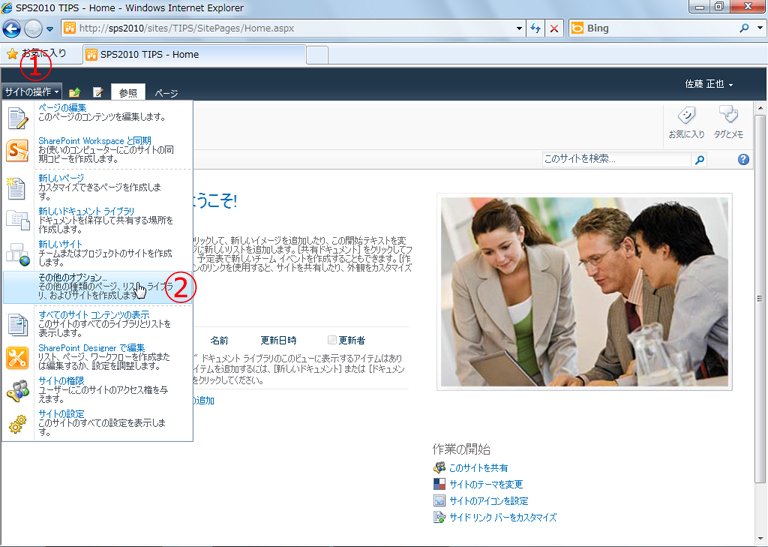Click the scrollbar up arrow

point(760,108)
